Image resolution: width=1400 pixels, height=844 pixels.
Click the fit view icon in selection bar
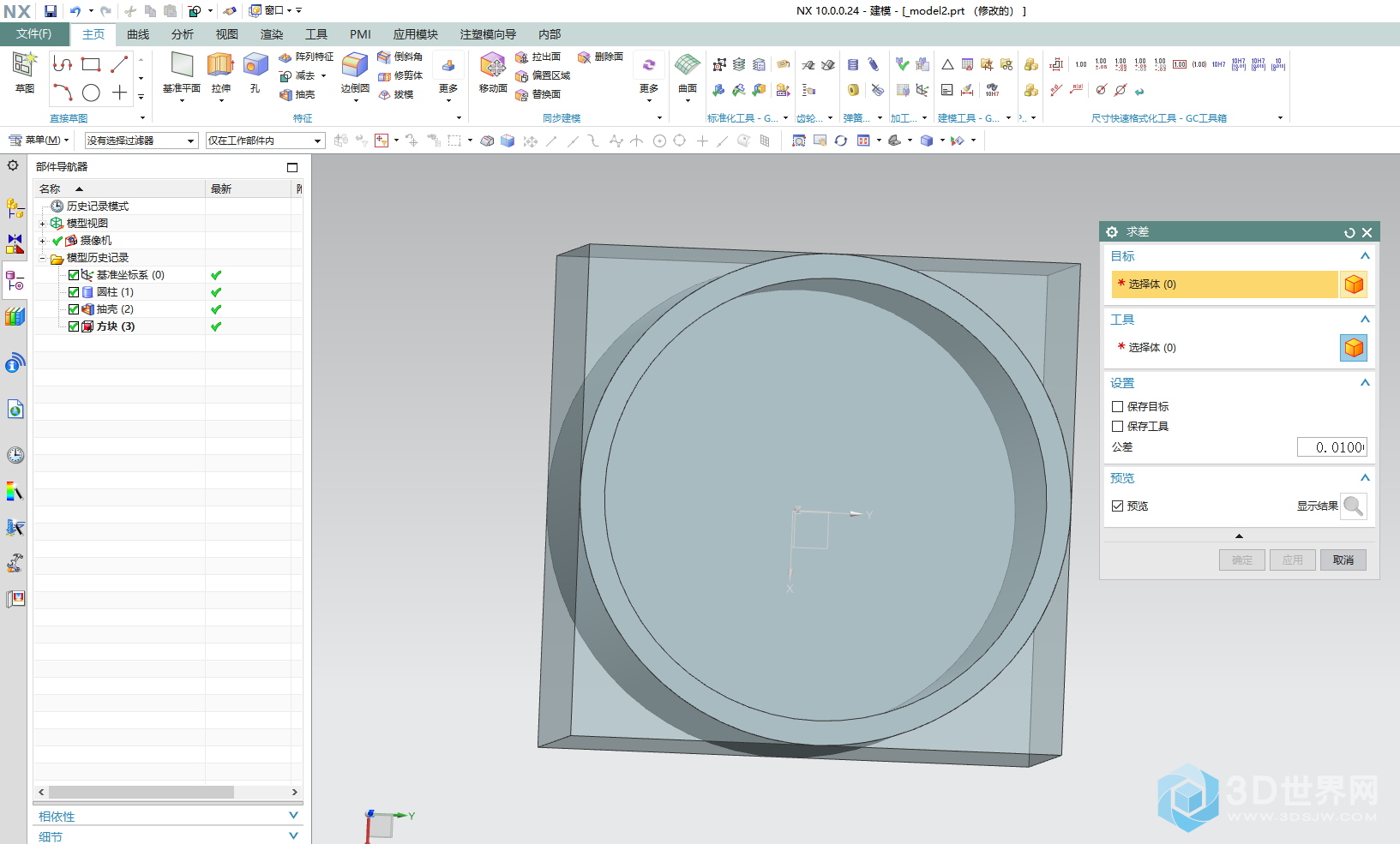point(799,141)
